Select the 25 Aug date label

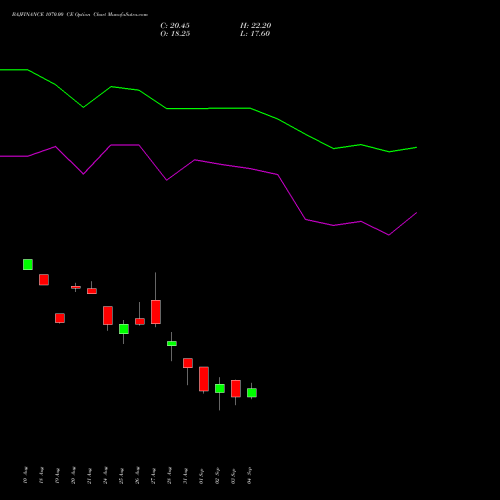(121, 475)
